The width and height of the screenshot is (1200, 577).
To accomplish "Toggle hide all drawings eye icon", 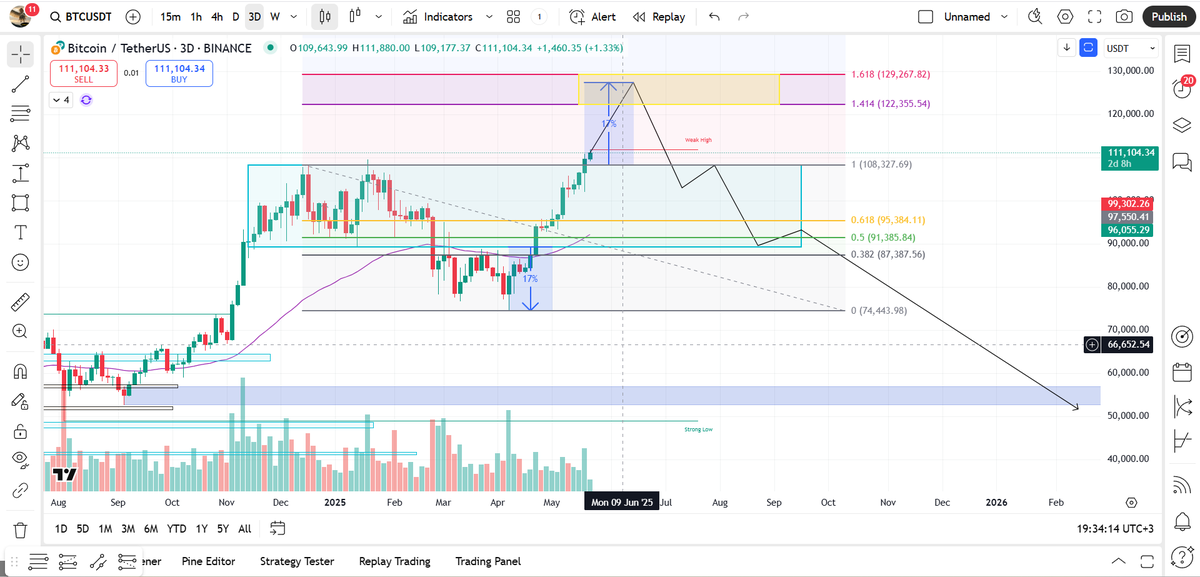I will (20, 460).
